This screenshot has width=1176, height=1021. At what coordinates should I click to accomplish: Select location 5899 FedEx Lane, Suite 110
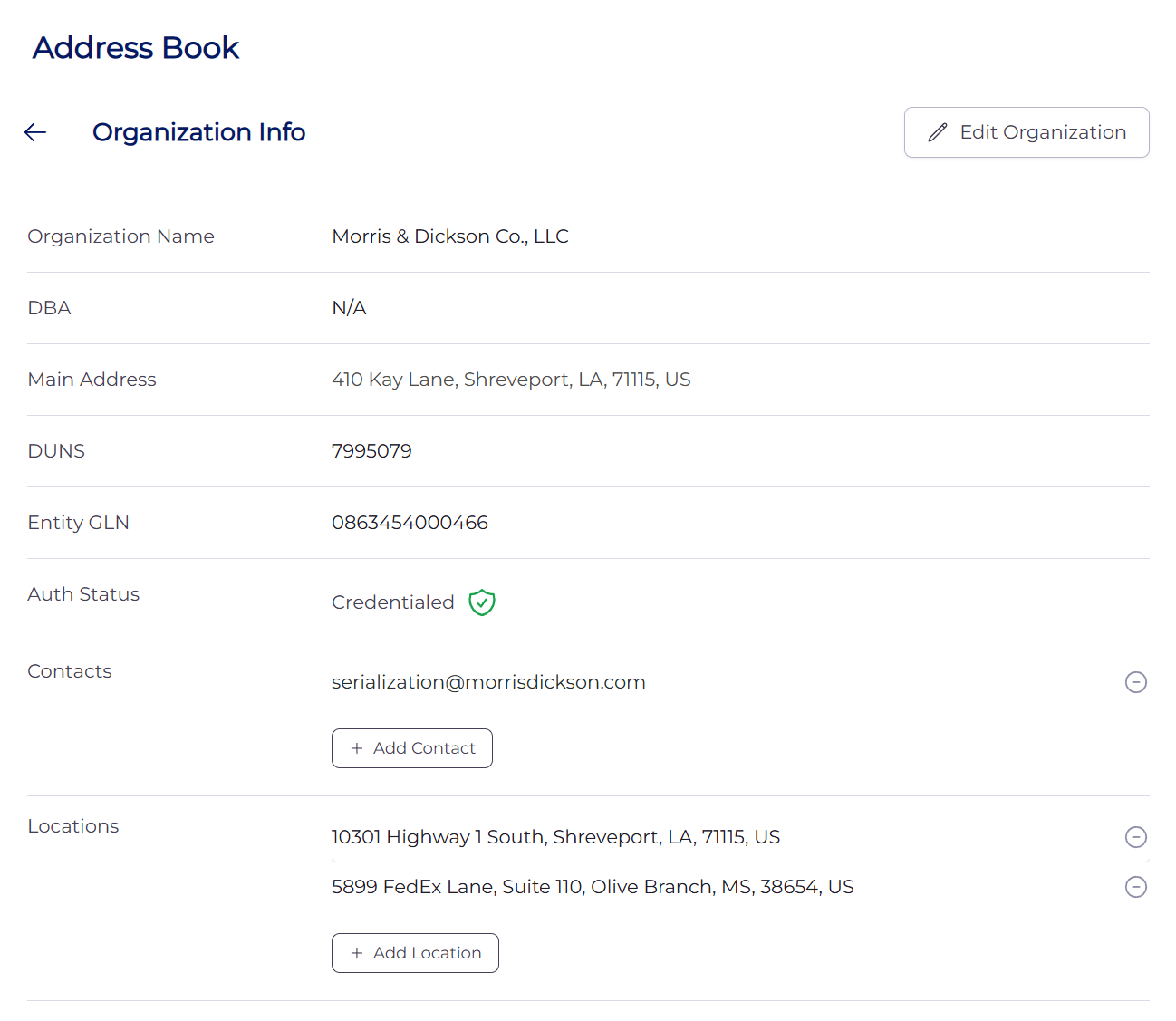(593, 887)
